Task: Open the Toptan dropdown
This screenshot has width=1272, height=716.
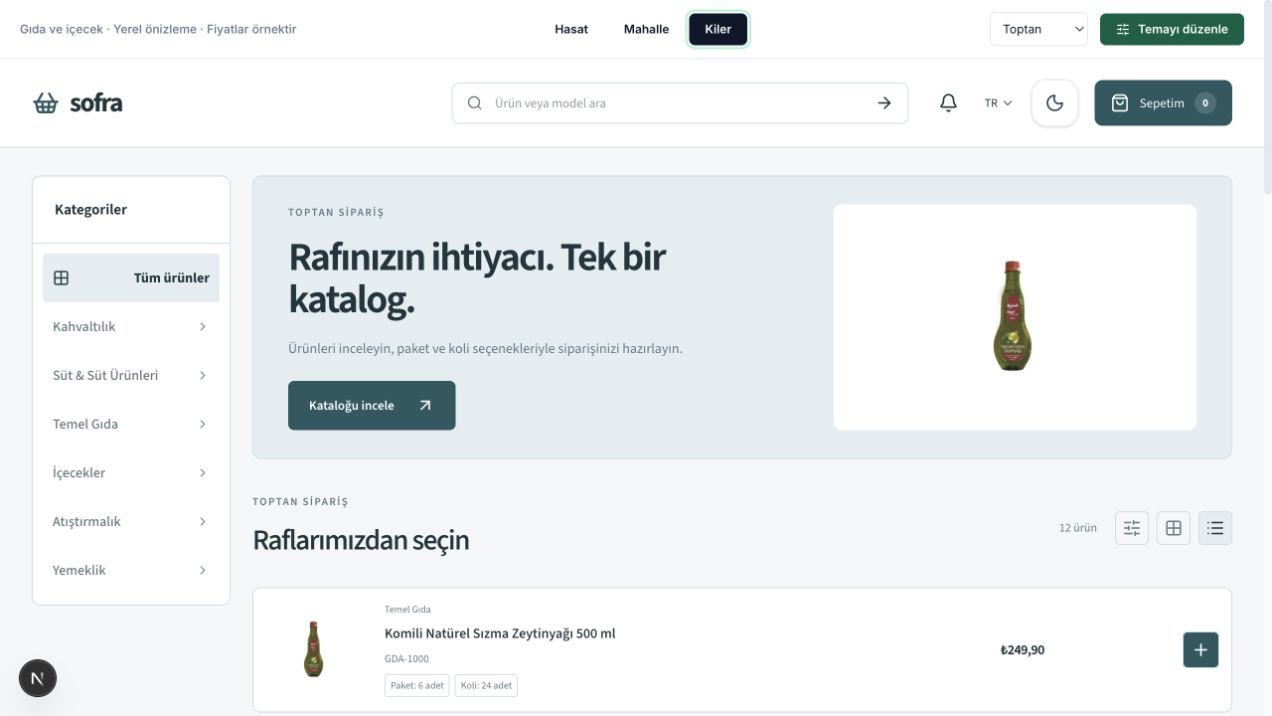Action: point(1039,29)
